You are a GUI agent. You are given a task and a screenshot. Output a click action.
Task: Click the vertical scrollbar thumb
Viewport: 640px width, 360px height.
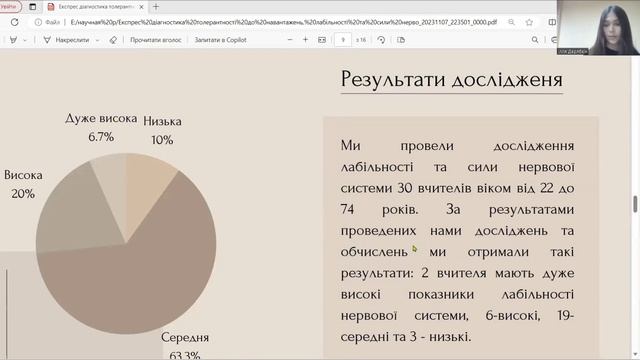(635, 204)
